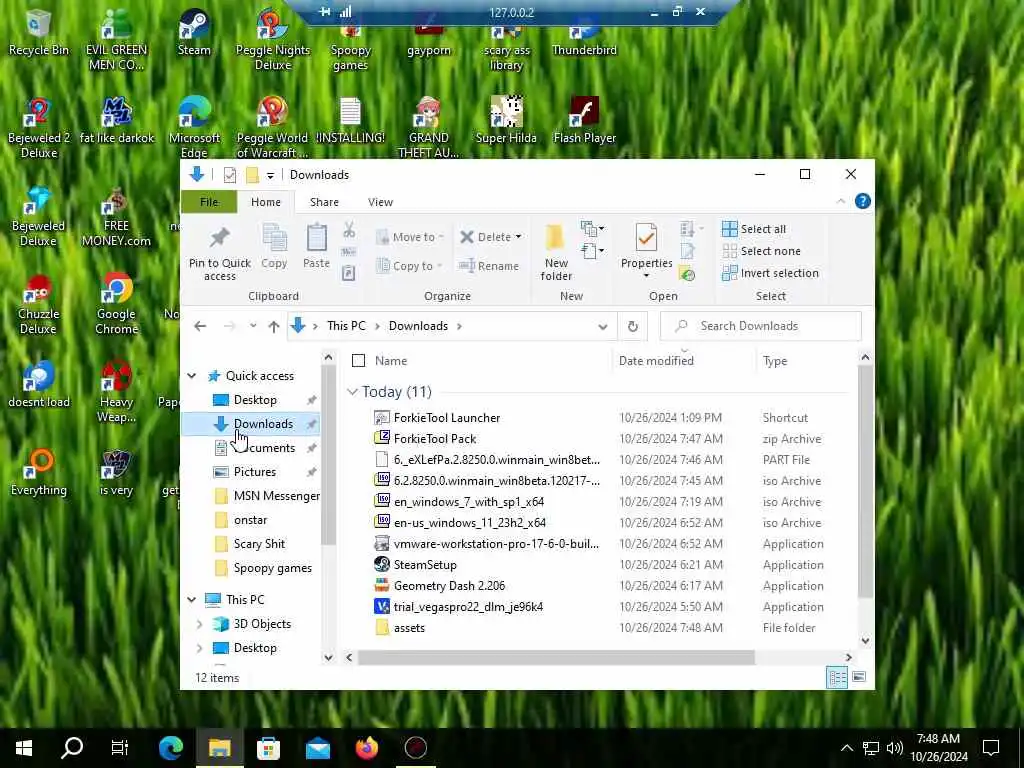Sort by Date modified column header
The width and height of the screenshot is (1024, 768).
(x=656, y=360)
